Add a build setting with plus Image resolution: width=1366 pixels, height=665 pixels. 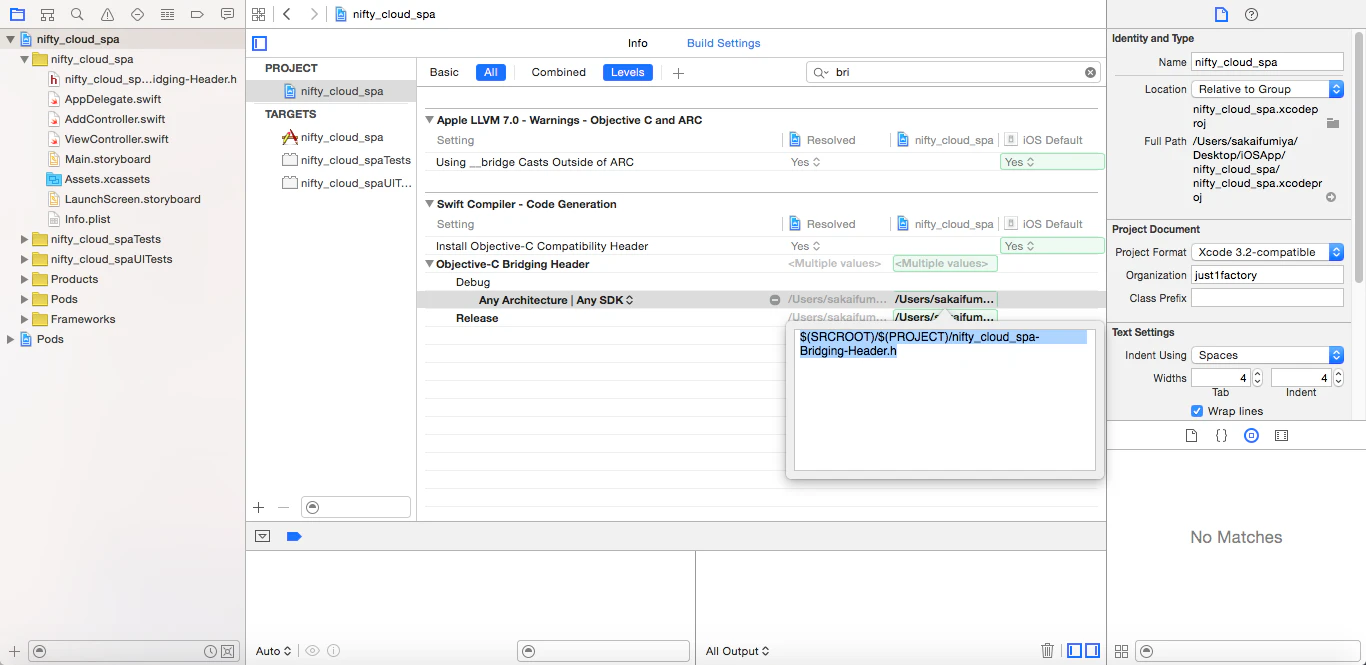[678, 73]
